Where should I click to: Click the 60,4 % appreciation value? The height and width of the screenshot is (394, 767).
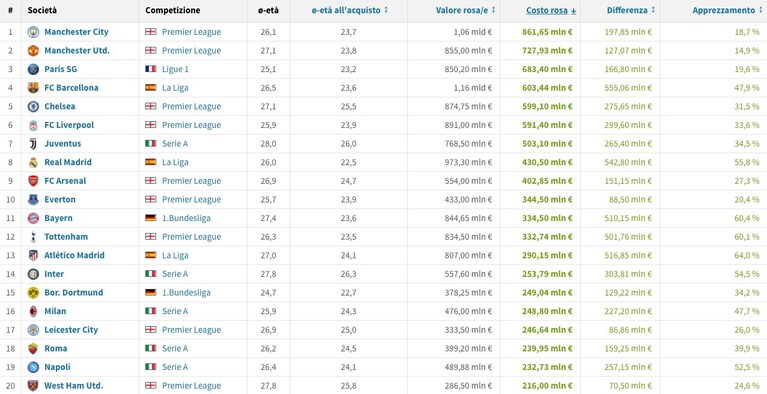click(746, 218)
